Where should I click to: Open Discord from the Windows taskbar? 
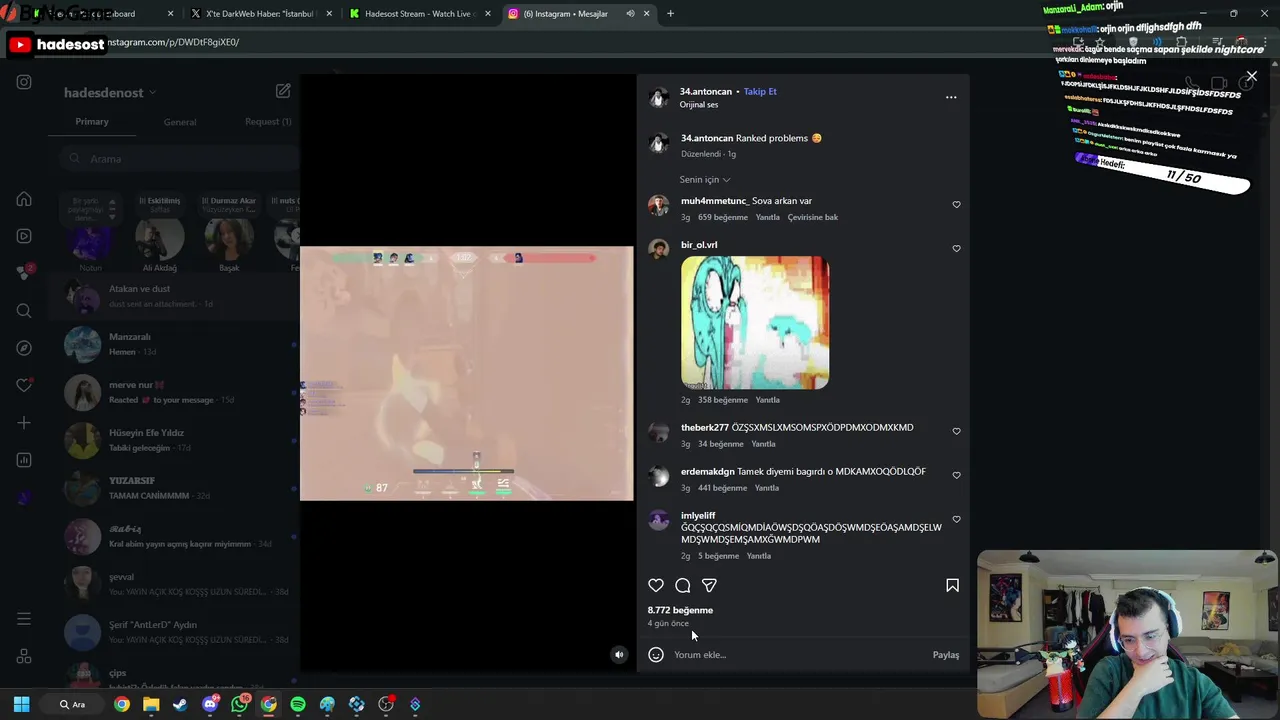(x=210, y=704)
